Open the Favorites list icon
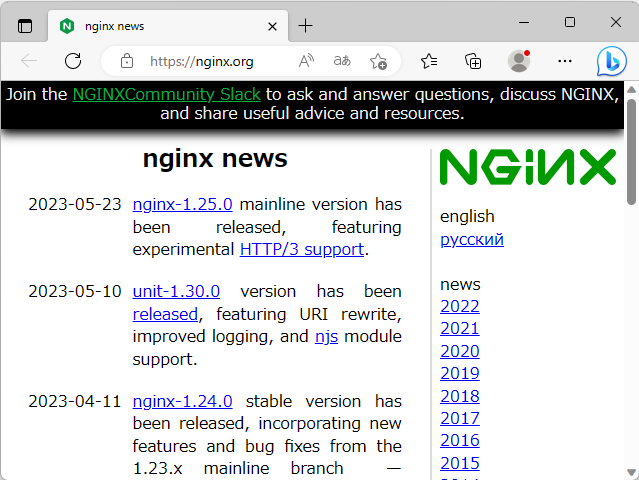The image size is (639, 480). [429, 61]
